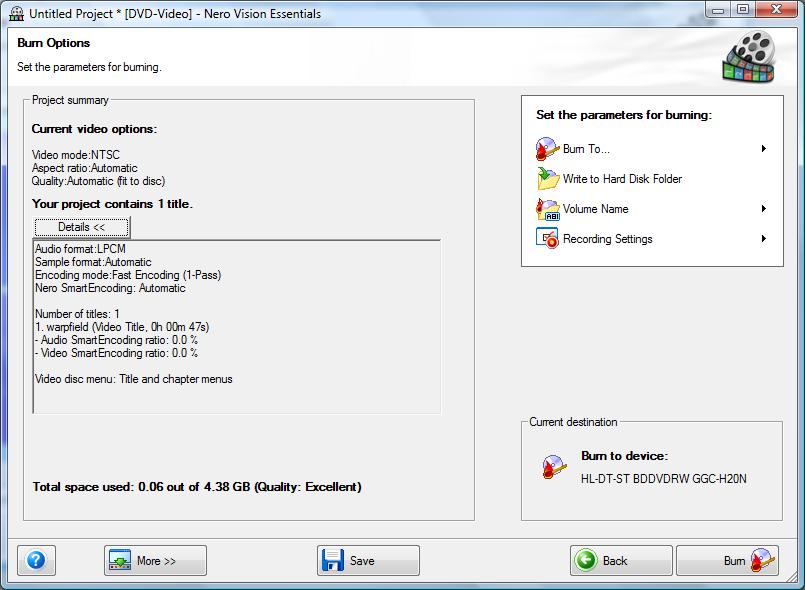This screenshot has width=805, height=590.
Task: Click the burn-to-device disc icon in Current destination
Action: tap(554, 467)
